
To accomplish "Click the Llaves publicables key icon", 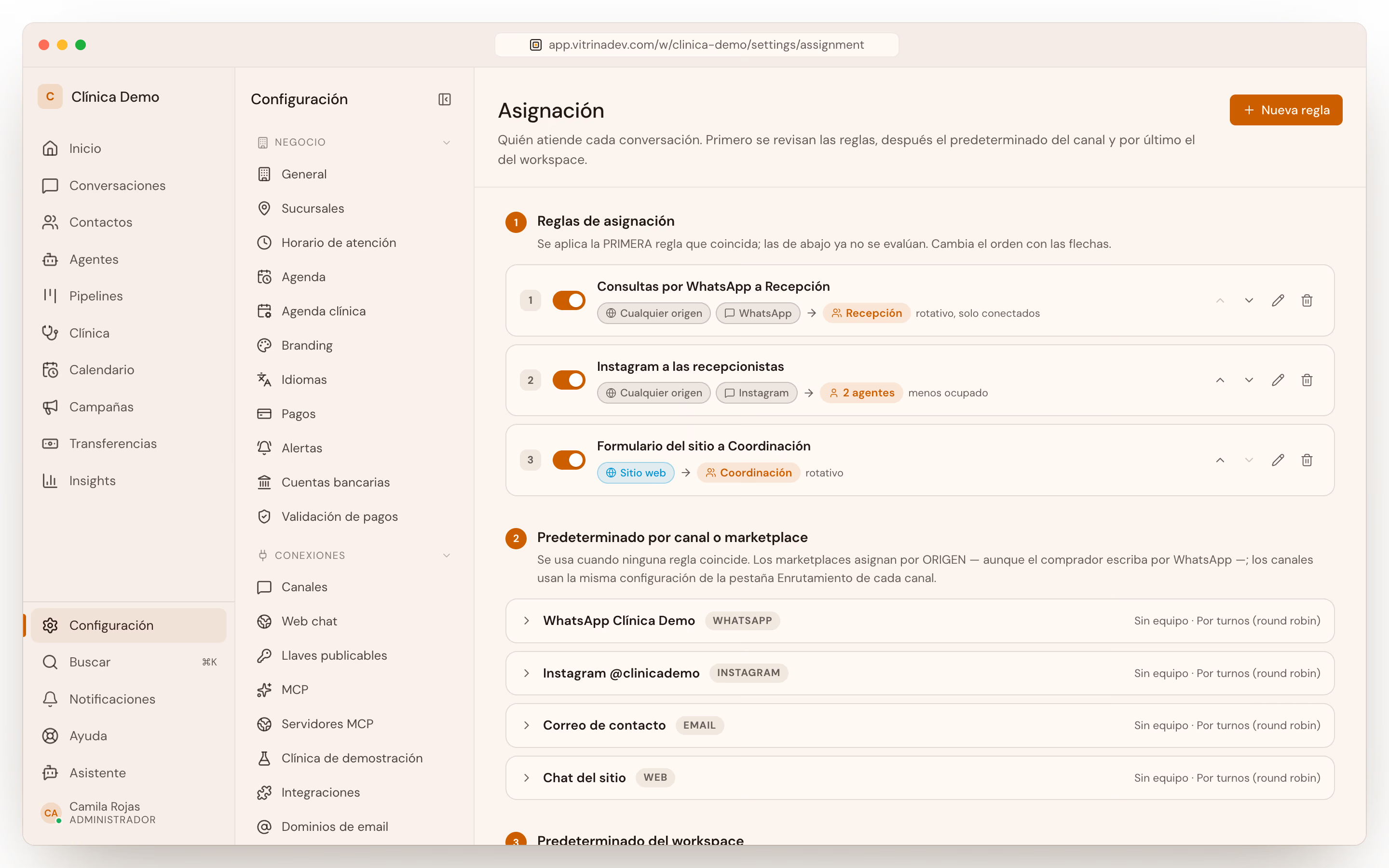I will [x=264, y=655].
